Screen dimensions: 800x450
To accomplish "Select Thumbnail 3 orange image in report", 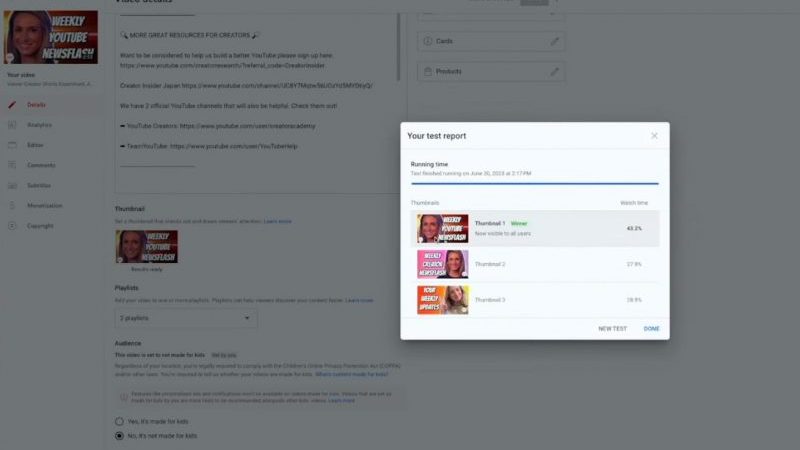I will pos(442,300).
